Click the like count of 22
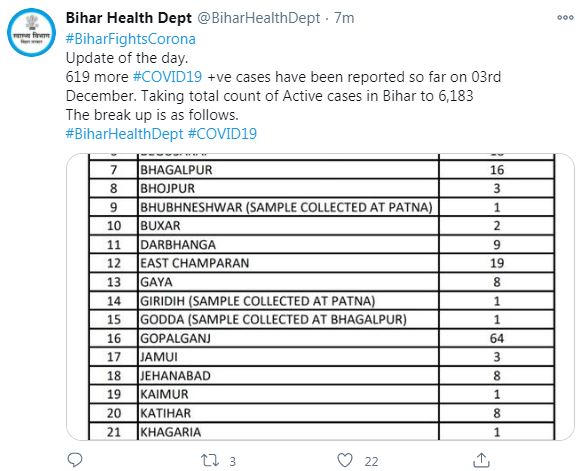 click(371, 461)
